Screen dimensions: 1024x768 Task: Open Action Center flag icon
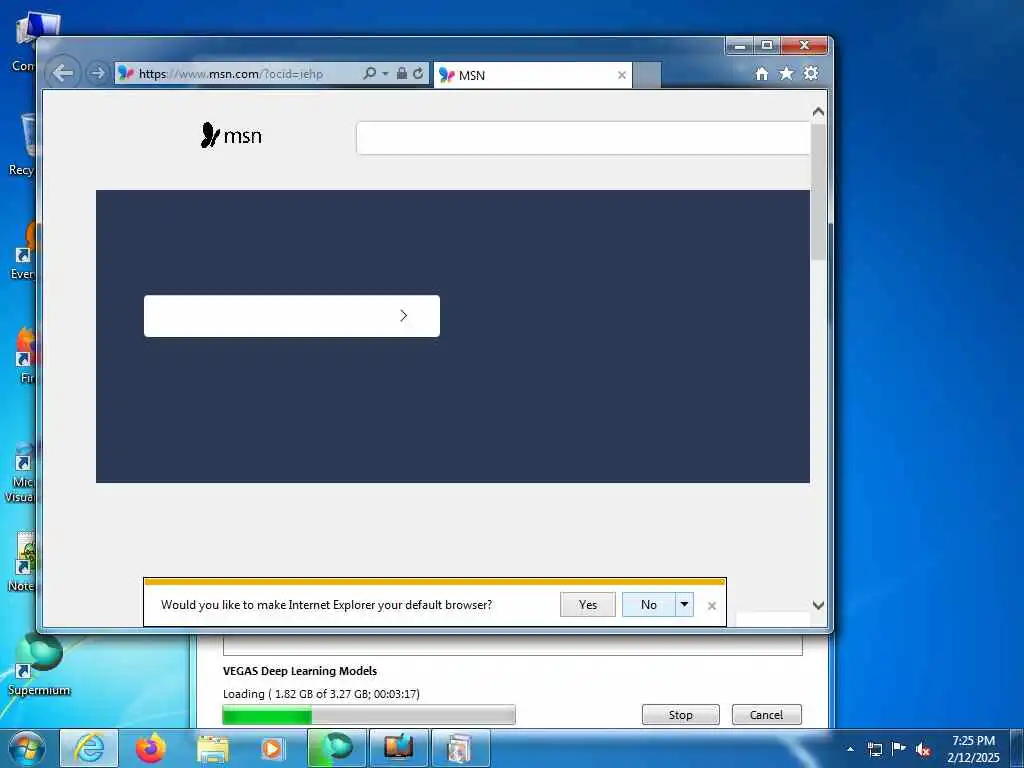tap(899, 748)
